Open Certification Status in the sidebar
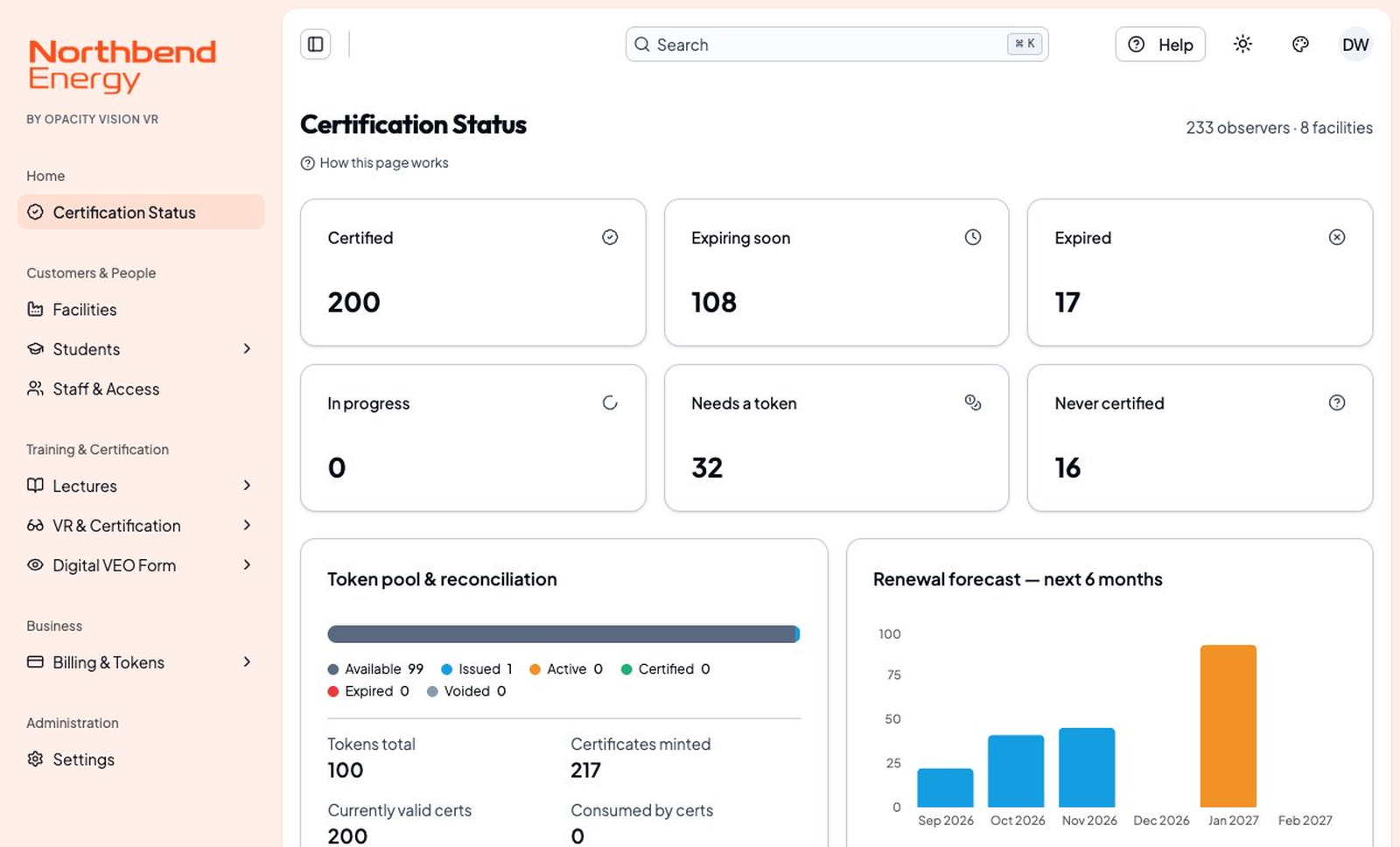Image resolution: width=1400 pixels, height=847 pixels. coord(141,212)
